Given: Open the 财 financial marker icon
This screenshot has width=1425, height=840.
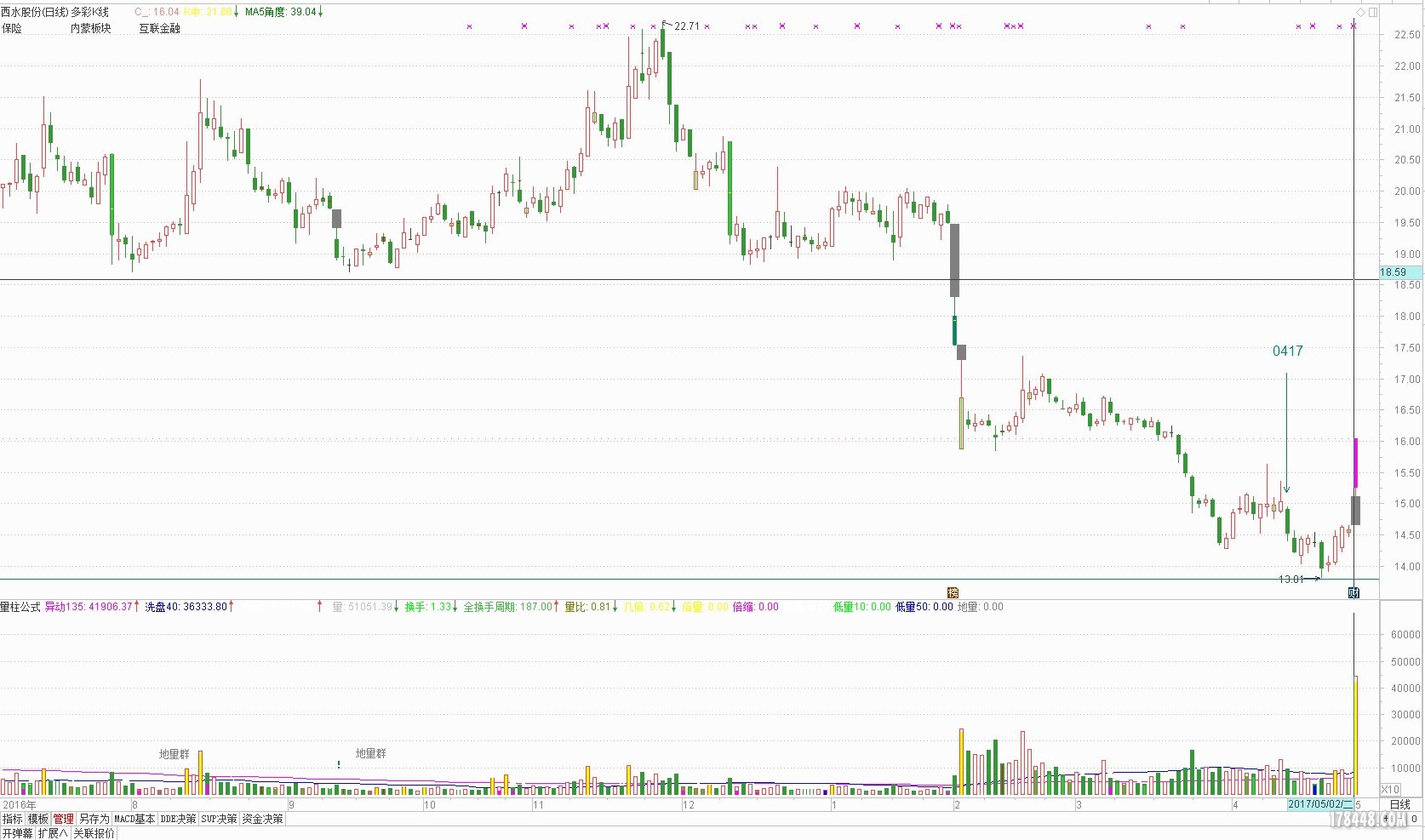Looking at the screenshot, I should pyautogui.click(x=1353, y=592).
